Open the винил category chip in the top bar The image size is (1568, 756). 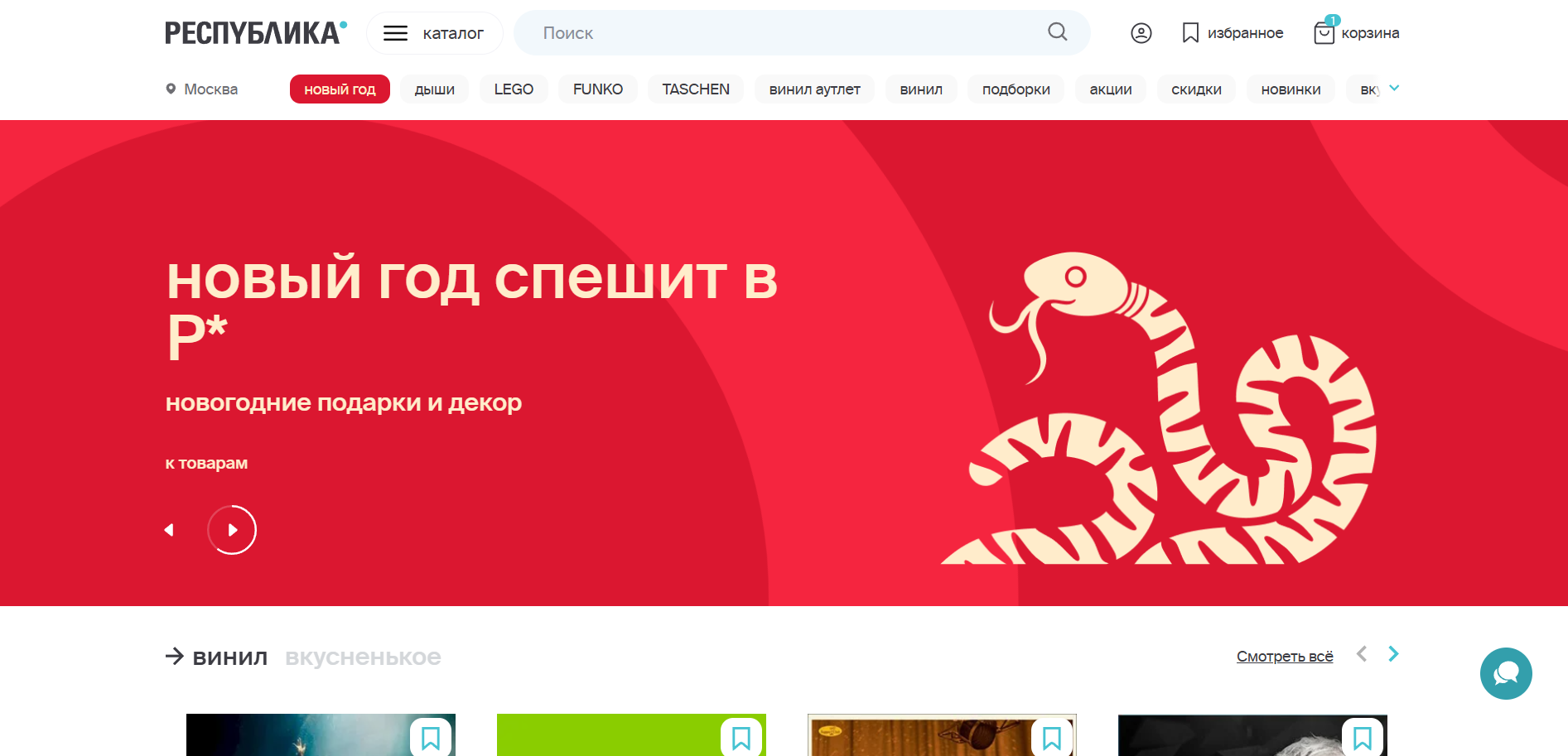[x=921, y=89]
